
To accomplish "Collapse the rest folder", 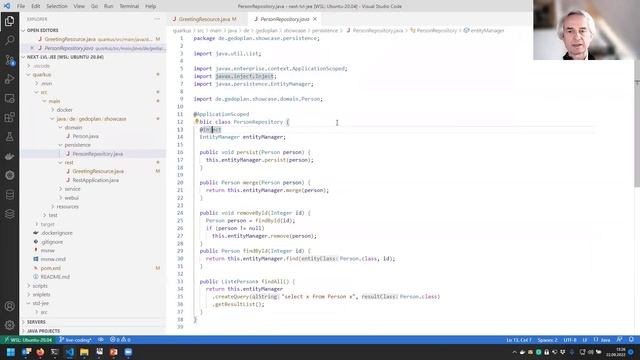I will (69, 162).
